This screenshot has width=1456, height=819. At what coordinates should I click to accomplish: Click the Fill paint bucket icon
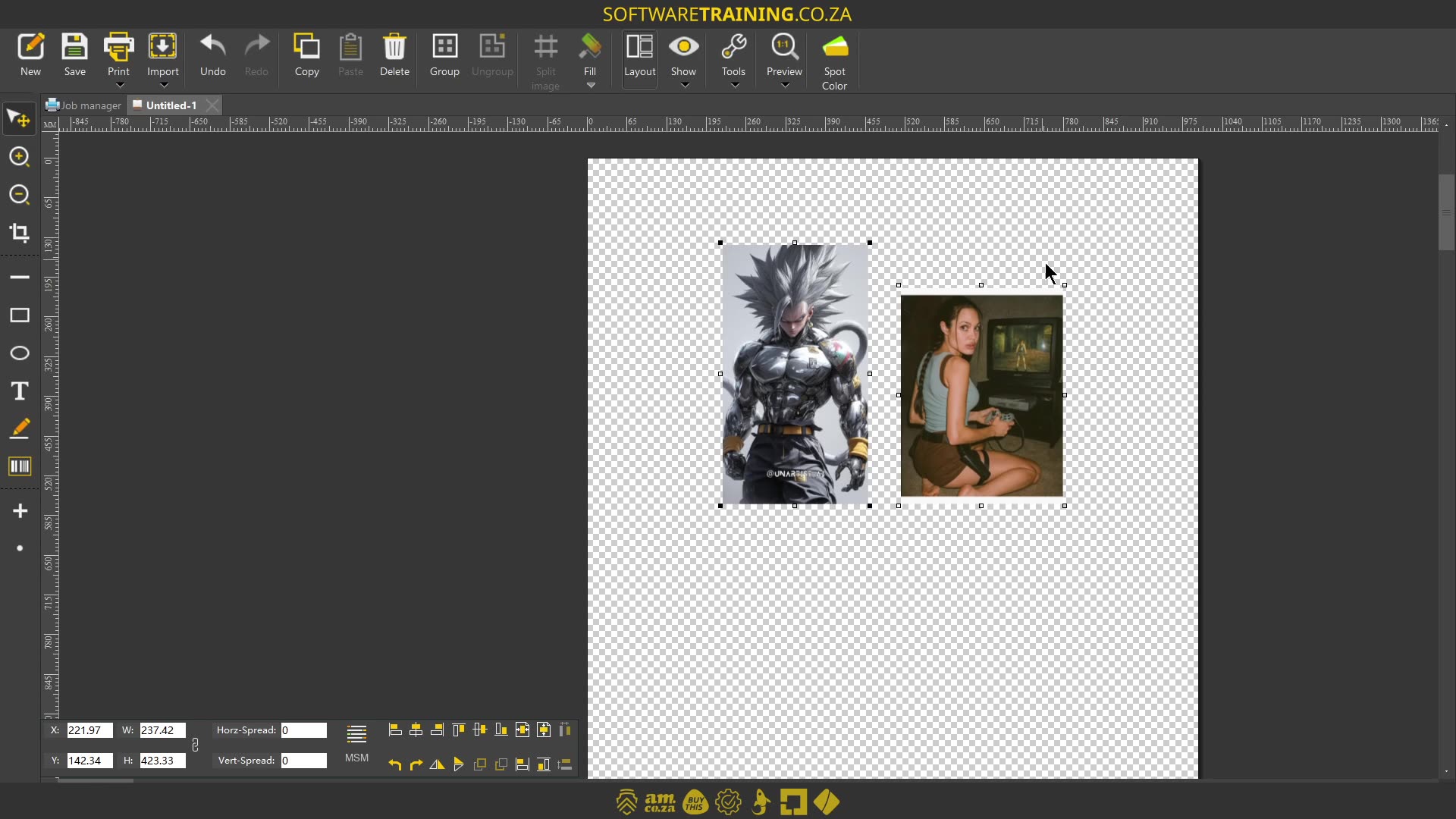(x=589, y=46)
